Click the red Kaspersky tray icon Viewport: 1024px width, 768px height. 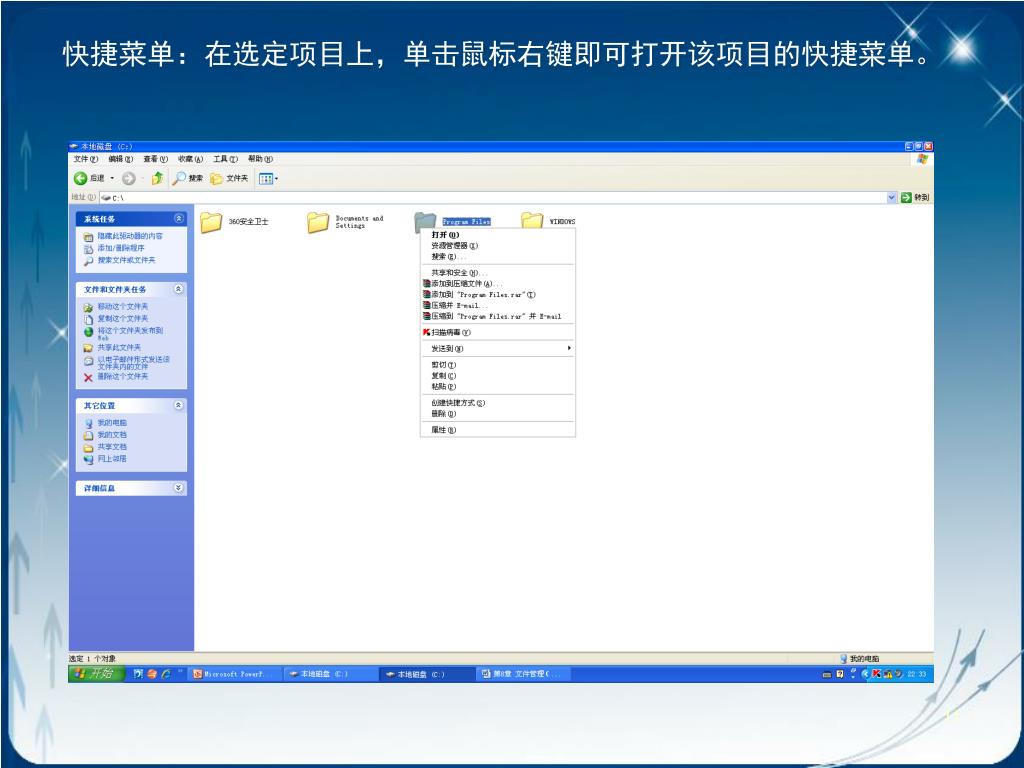coord(877,674)
